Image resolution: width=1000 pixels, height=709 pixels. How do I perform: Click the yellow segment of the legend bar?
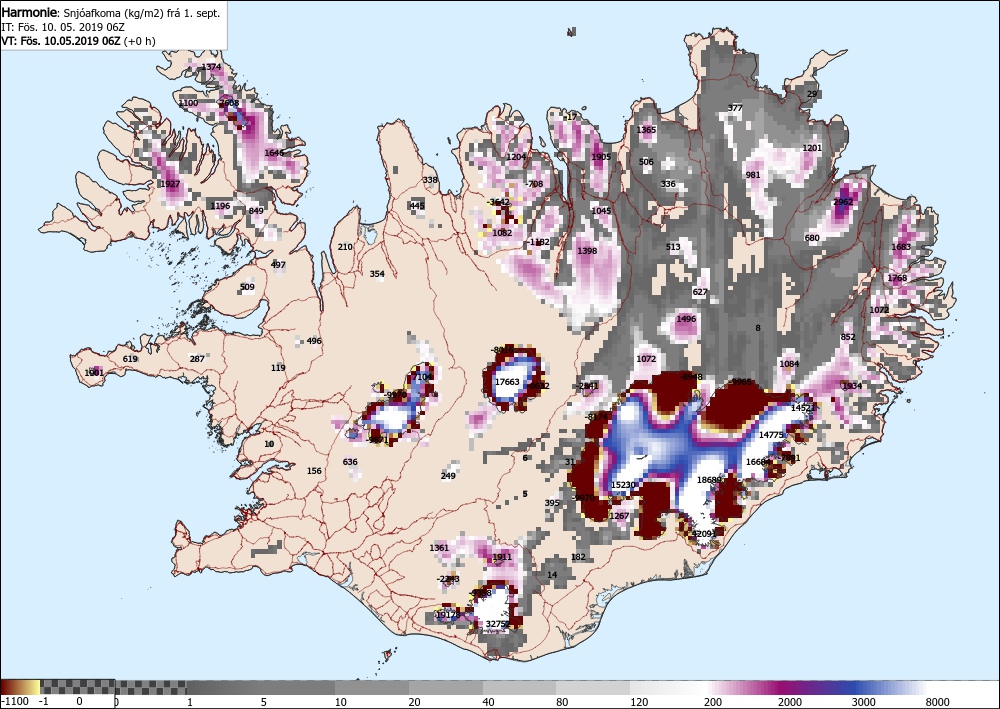point(33,687)
